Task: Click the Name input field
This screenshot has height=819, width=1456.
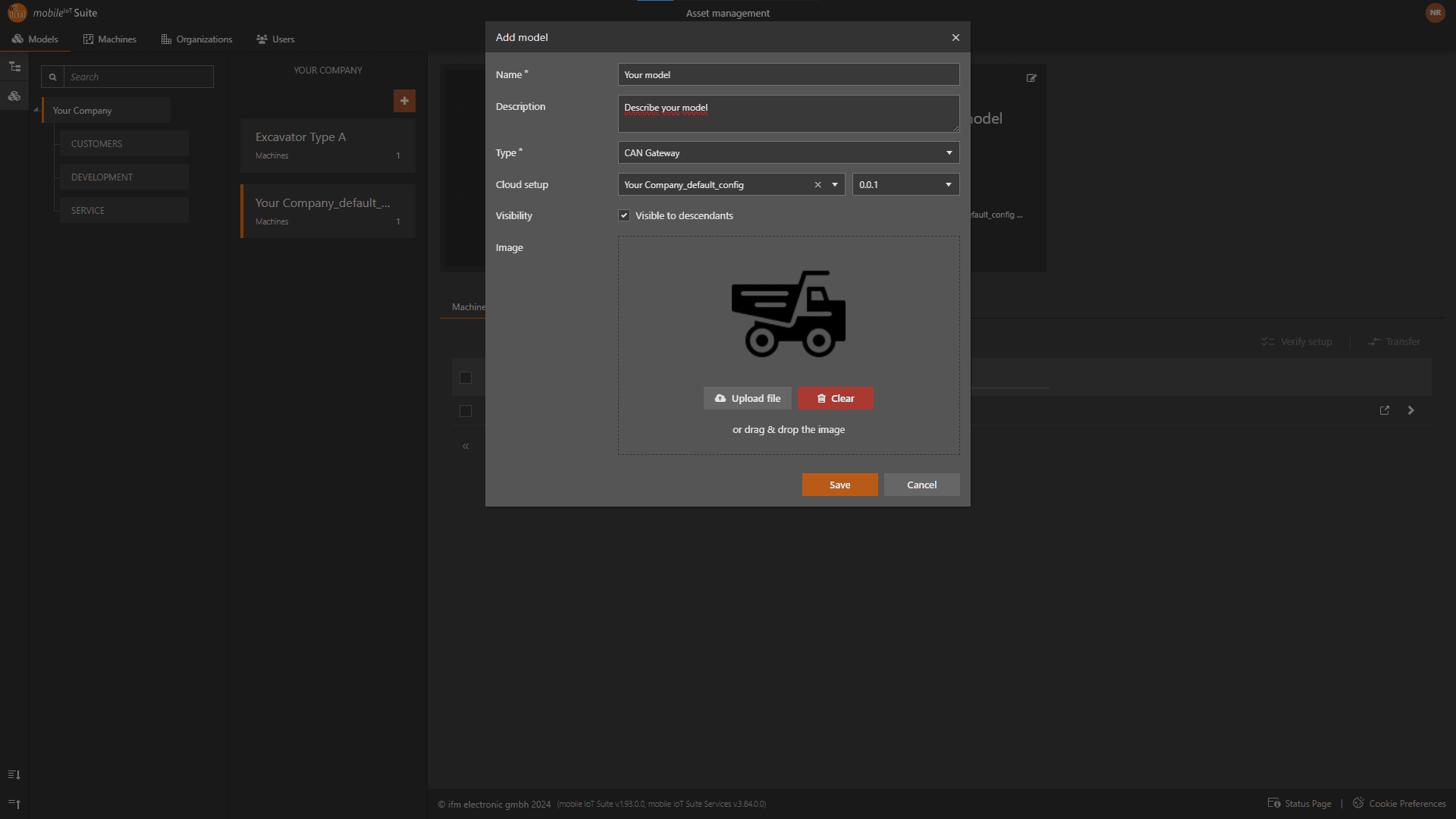Action: (788, 75)
